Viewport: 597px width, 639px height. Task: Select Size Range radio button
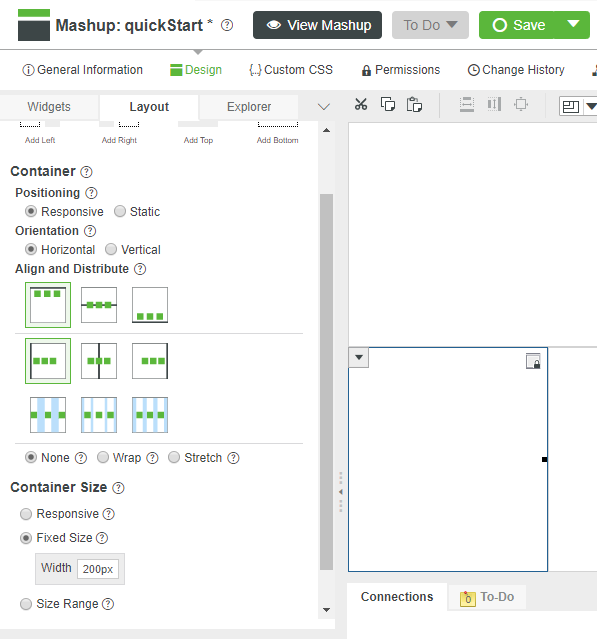[x=26, y=604]
